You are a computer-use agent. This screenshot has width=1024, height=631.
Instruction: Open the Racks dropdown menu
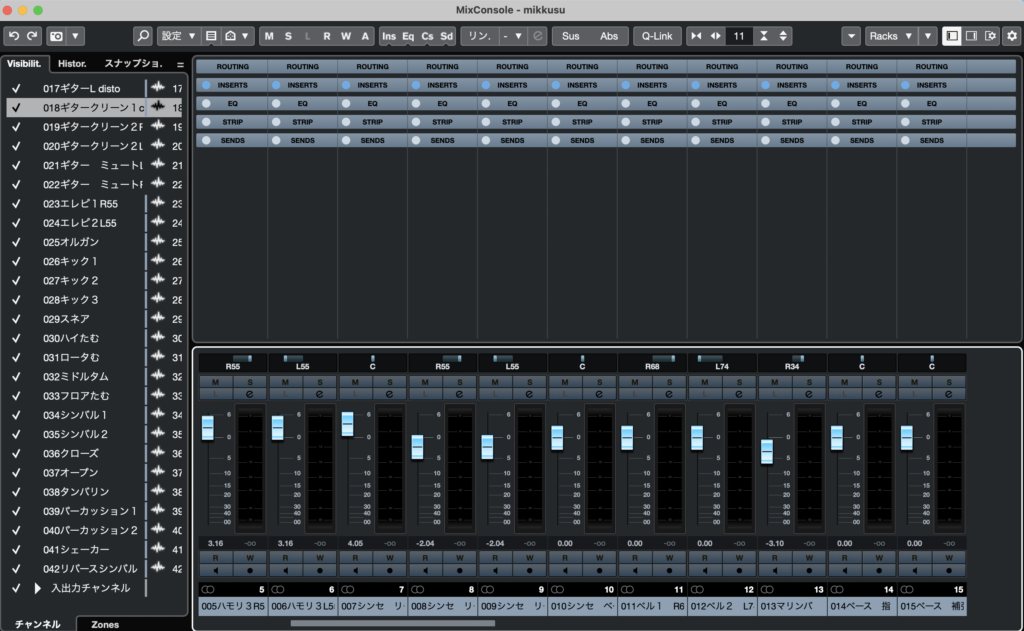890,36
